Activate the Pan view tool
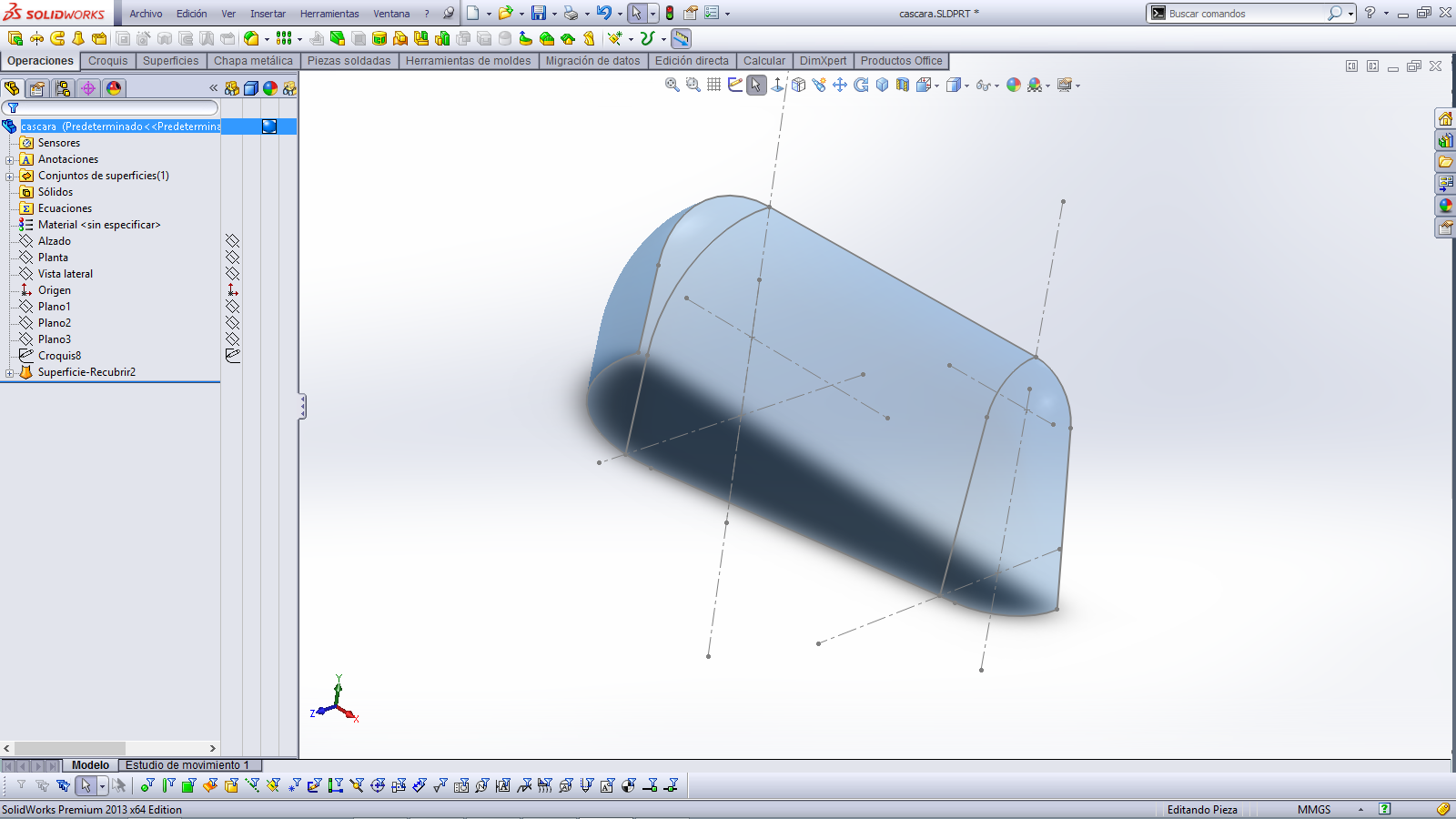Screen dimensions: 1456x819 (x=840, y=85)
